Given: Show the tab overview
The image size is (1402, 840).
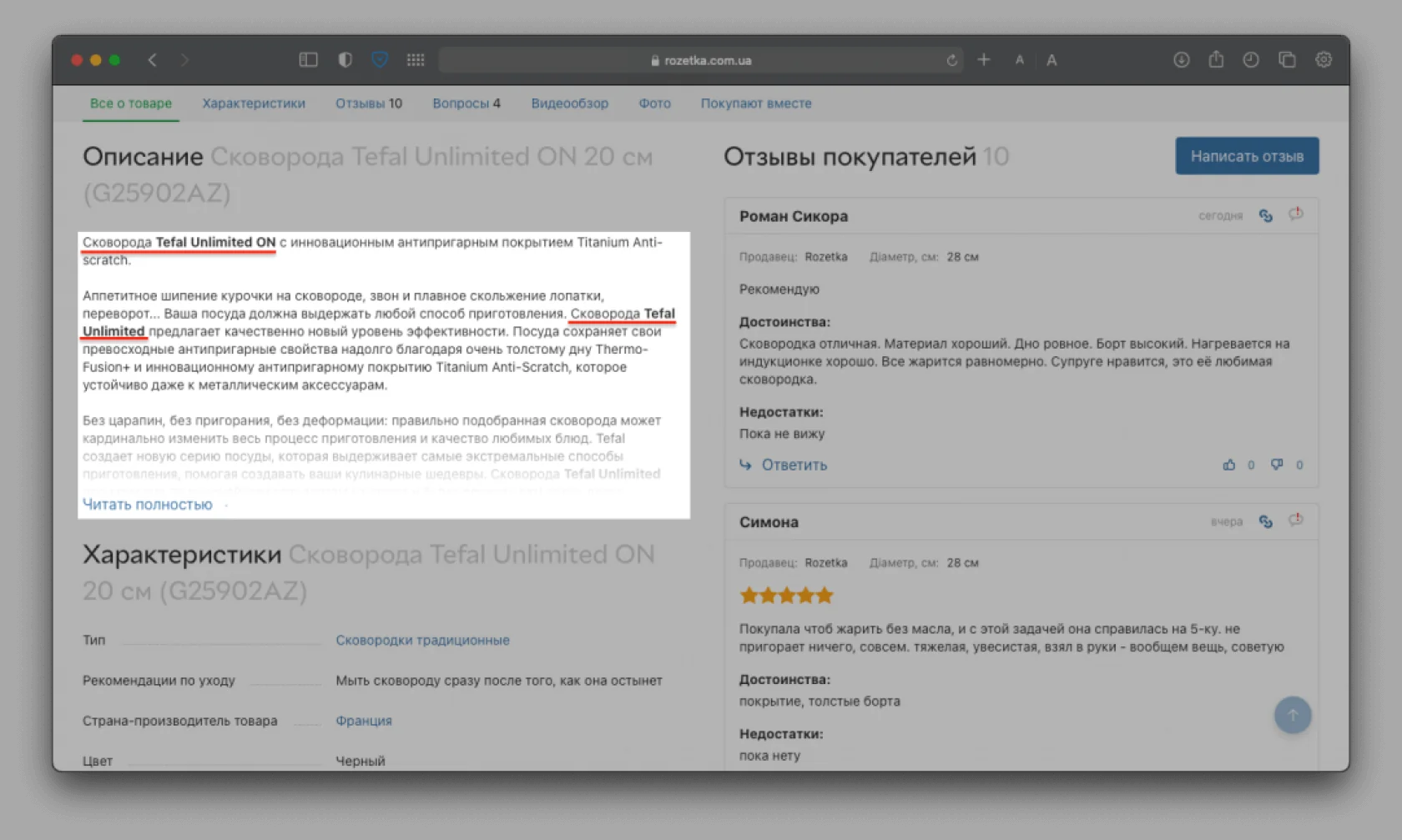Looking at the screenshot, I should [x=1287, y=60].
